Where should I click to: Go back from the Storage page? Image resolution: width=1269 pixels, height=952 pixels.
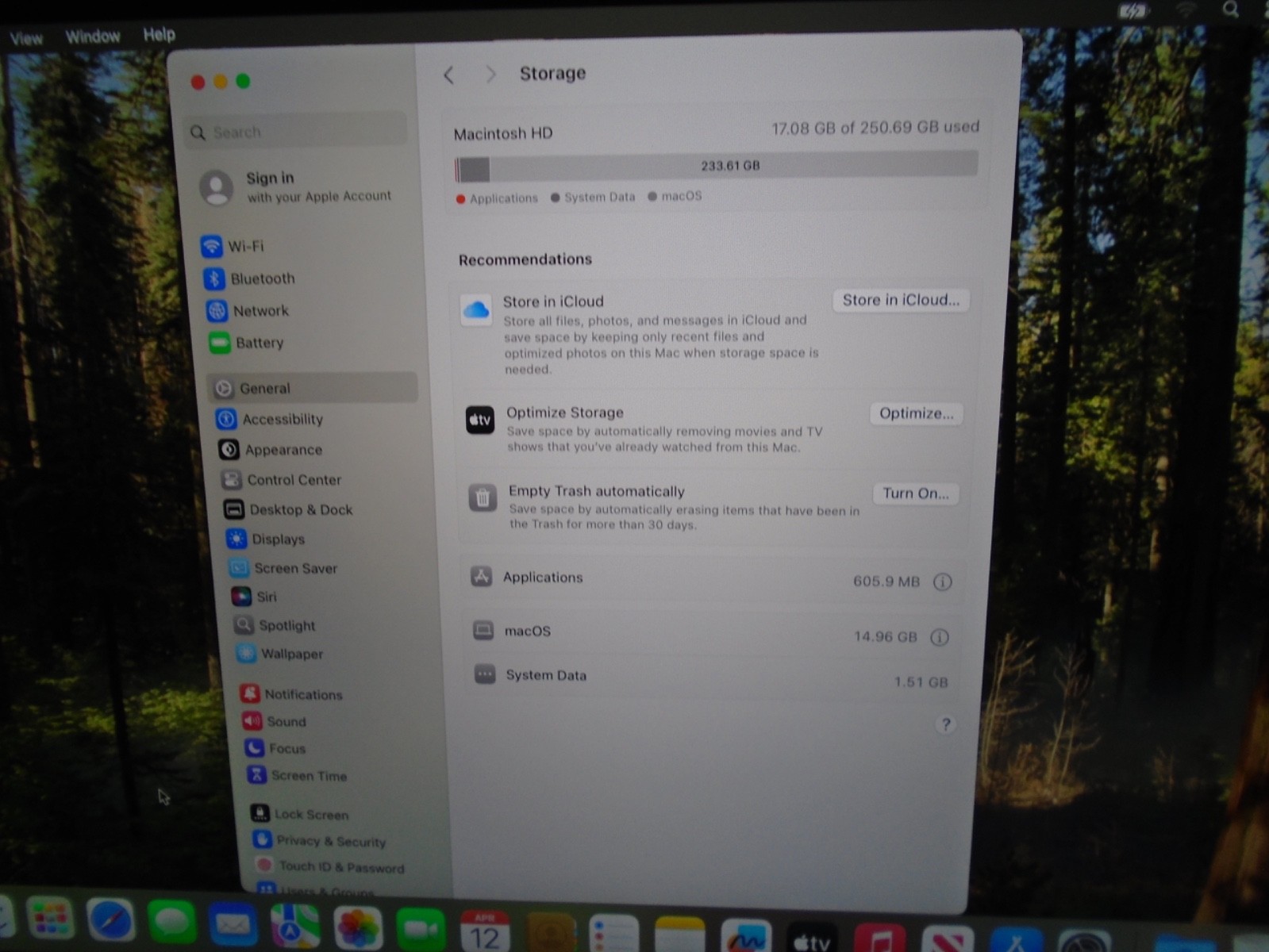point(449,75)
